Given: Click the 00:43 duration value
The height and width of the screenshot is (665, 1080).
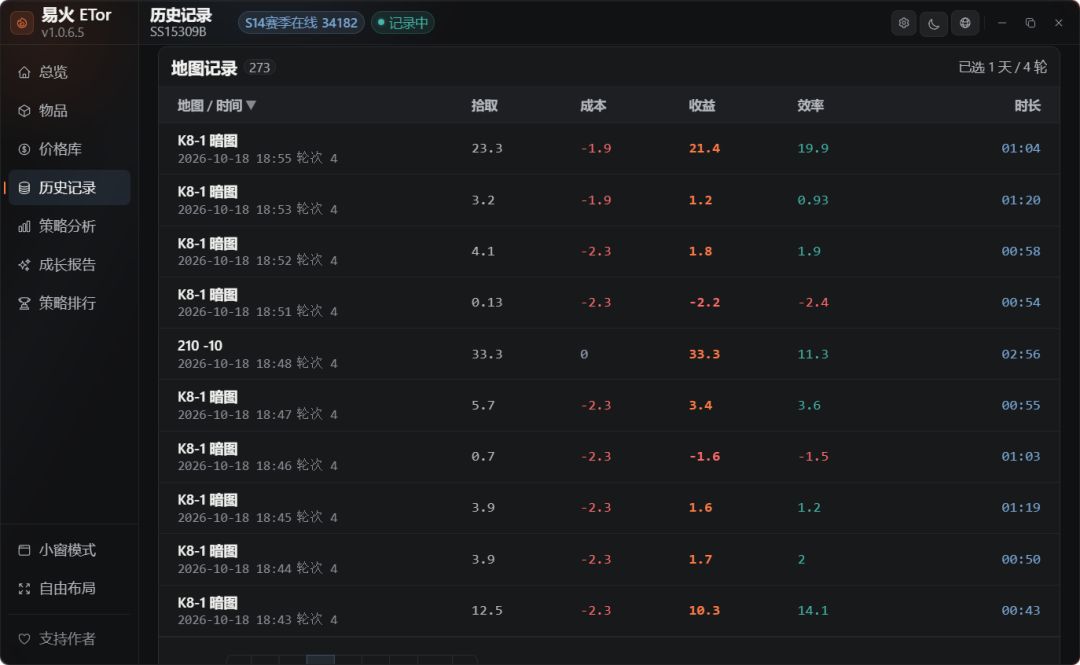Looking at the screenshot, I should tap(1021, 610).
